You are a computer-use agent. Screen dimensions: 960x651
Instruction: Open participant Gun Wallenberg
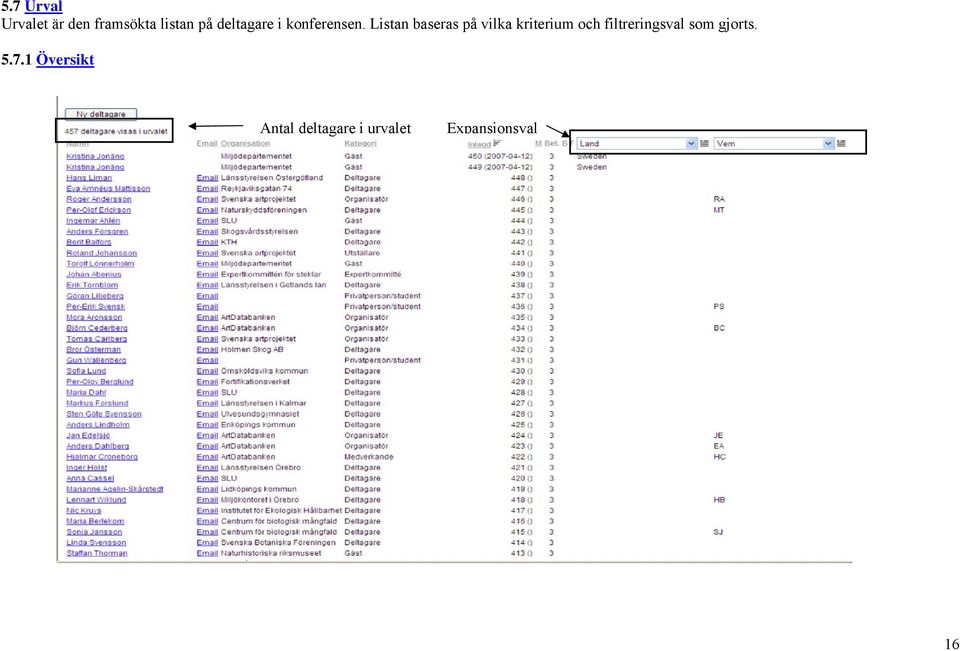(97, 360)
